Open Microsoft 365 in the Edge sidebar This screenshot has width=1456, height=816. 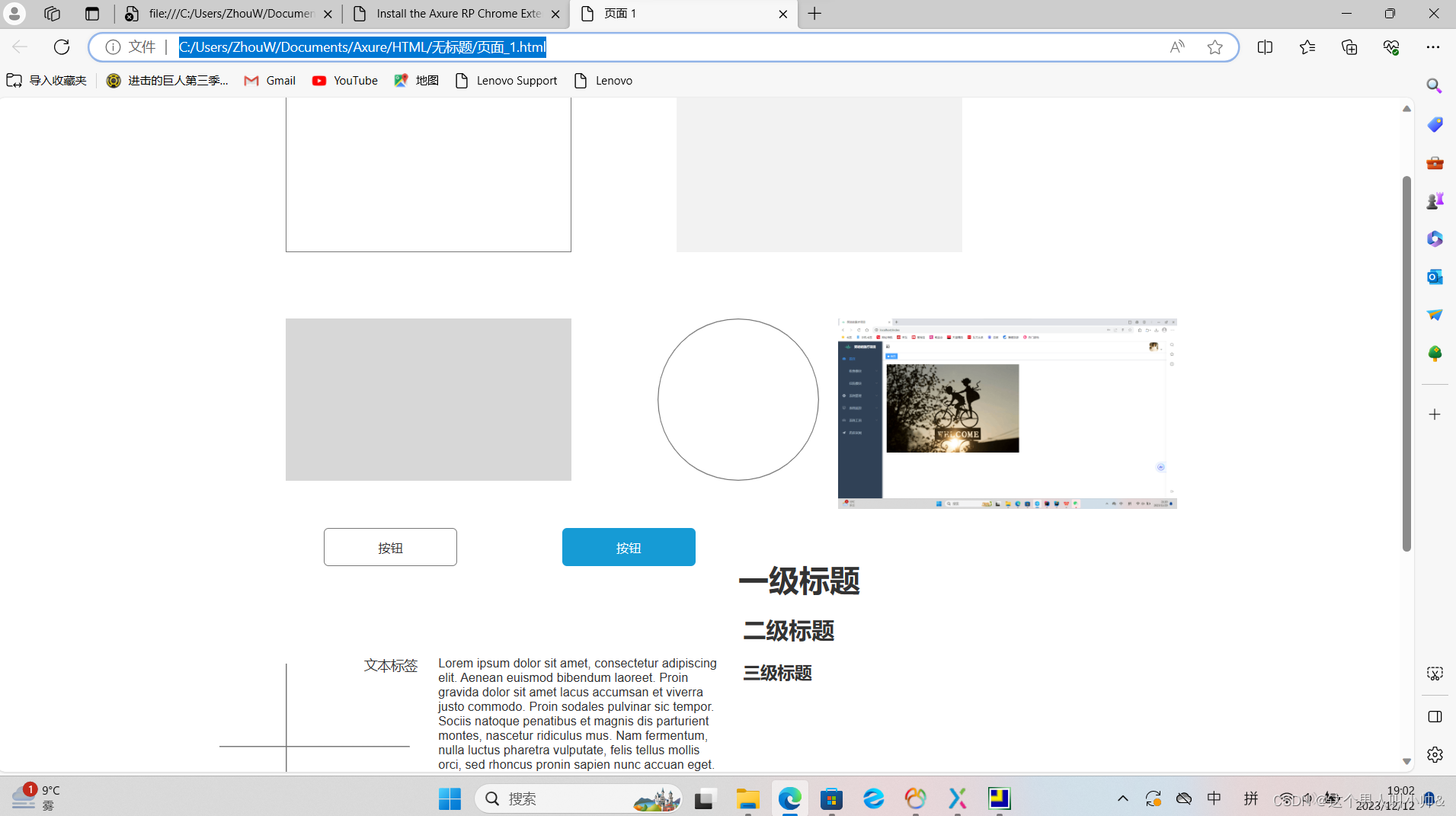(x=1435, y=238)
